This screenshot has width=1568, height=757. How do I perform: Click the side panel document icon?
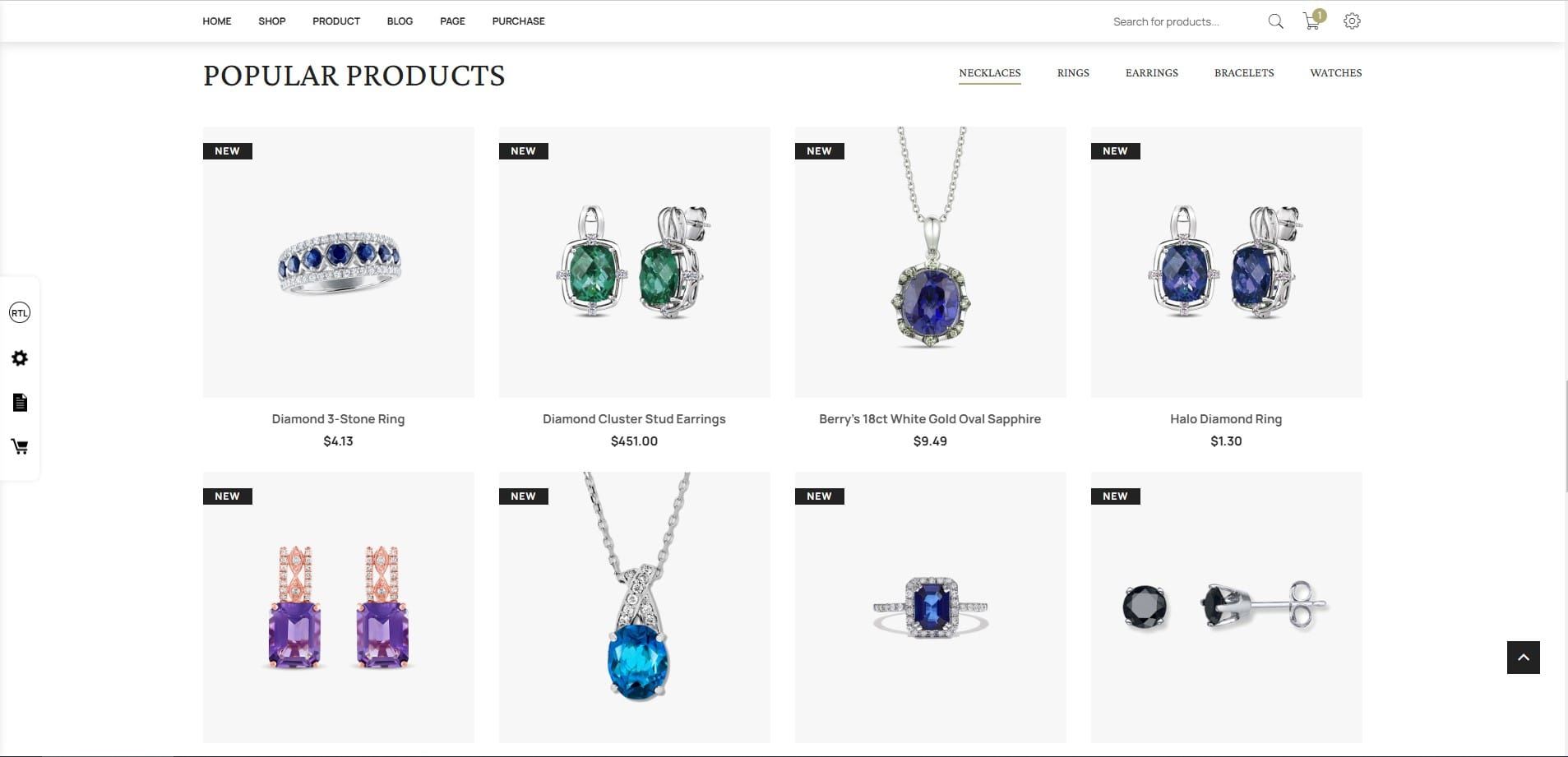(20, 402)
